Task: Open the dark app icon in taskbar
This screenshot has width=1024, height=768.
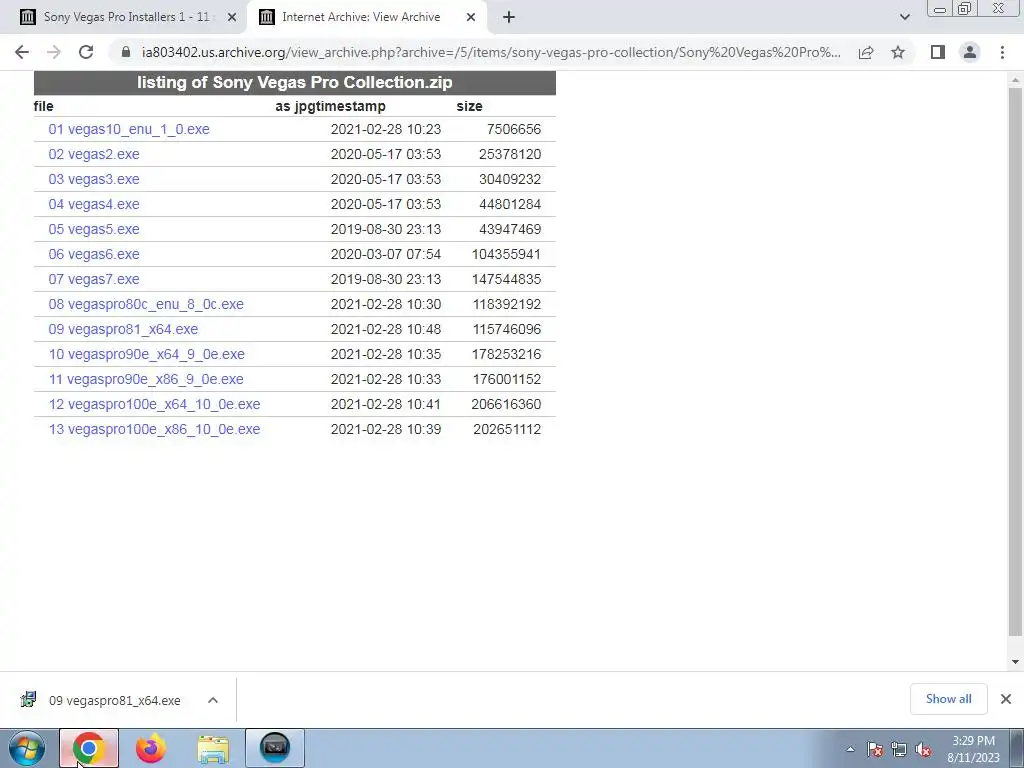Action: click(x=275, y=748)
